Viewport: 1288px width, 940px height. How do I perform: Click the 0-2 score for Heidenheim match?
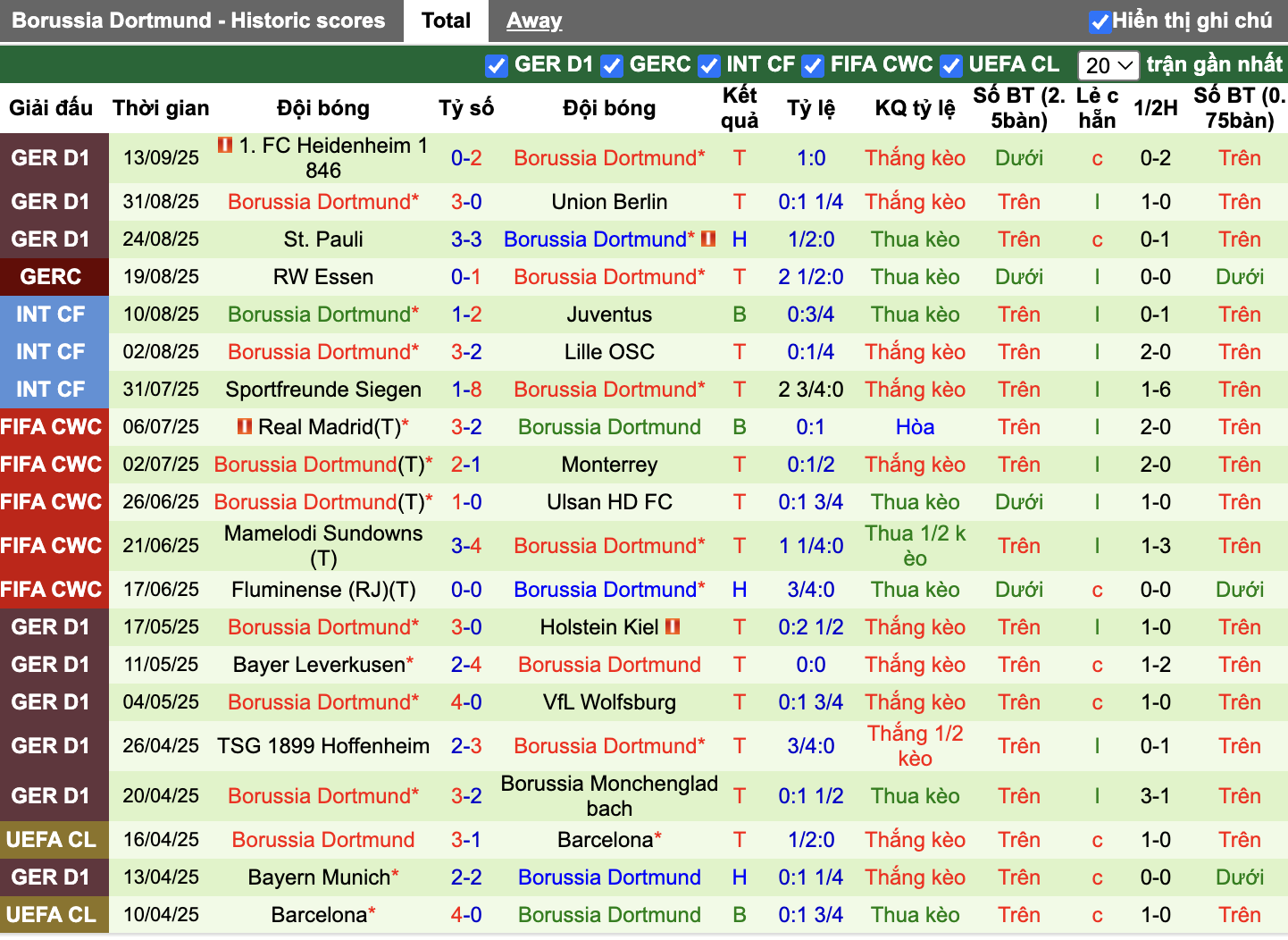pos(466,158)
